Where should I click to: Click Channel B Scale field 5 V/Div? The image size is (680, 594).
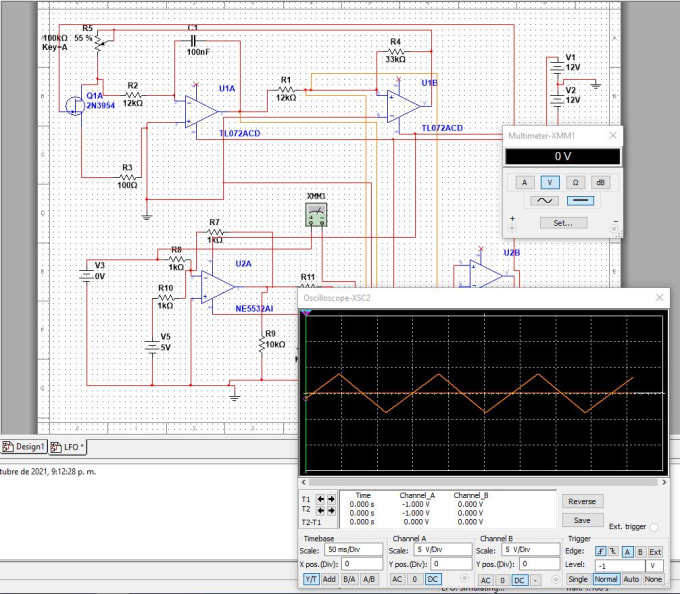[531, 550]
